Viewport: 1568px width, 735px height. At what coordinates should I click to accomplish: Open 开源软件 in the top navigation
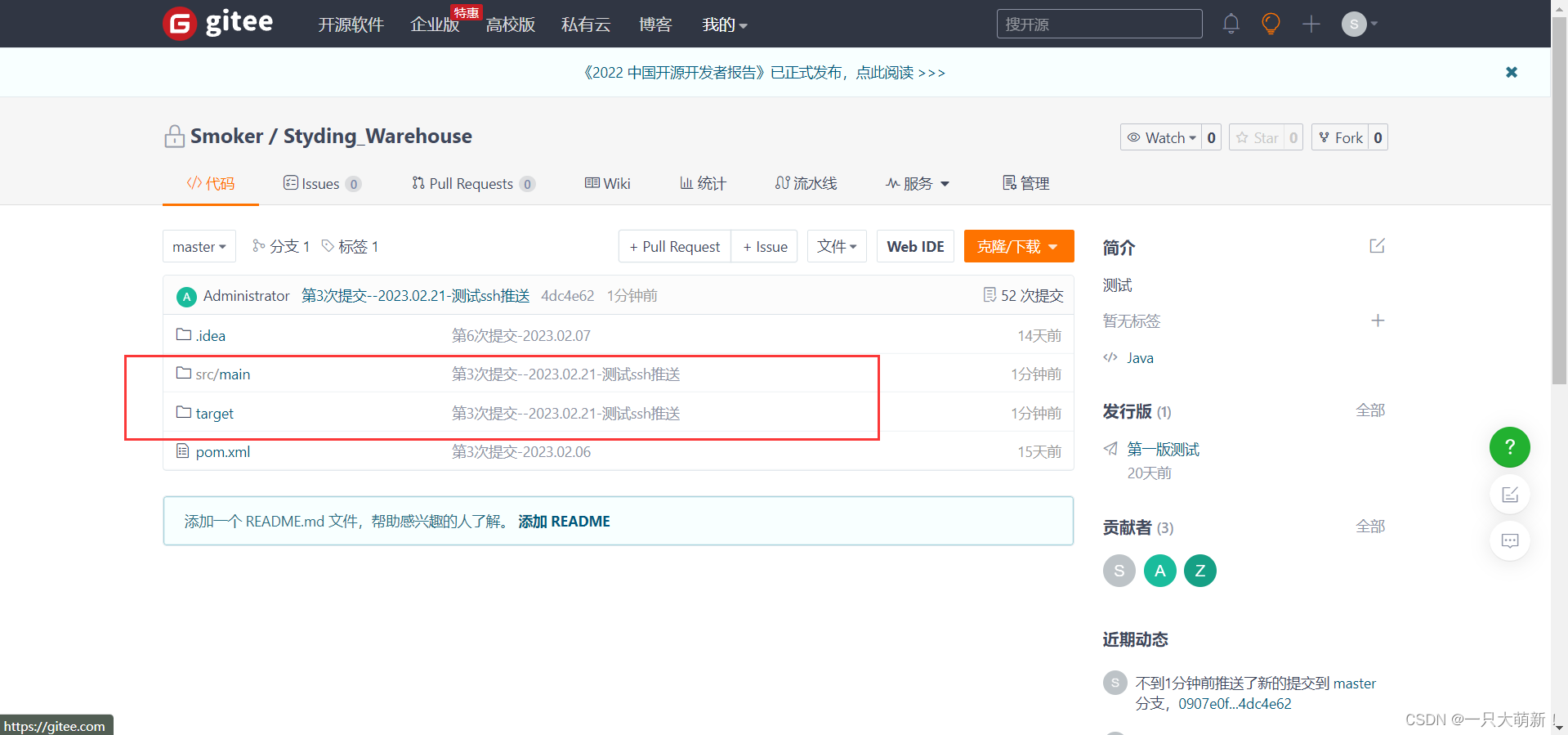[351, 25]
